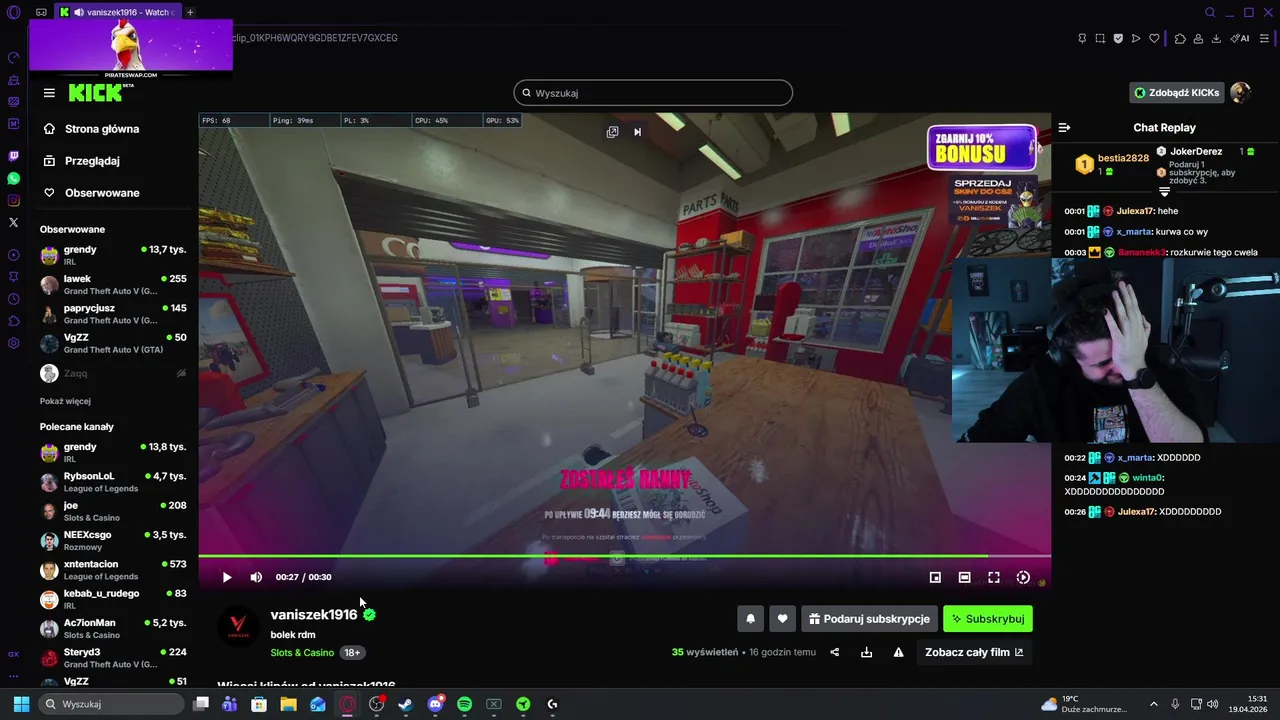Open video playback settings gear
Image resolution: width=1280 pixels, height=720 pixels.
click(1023, 577)
